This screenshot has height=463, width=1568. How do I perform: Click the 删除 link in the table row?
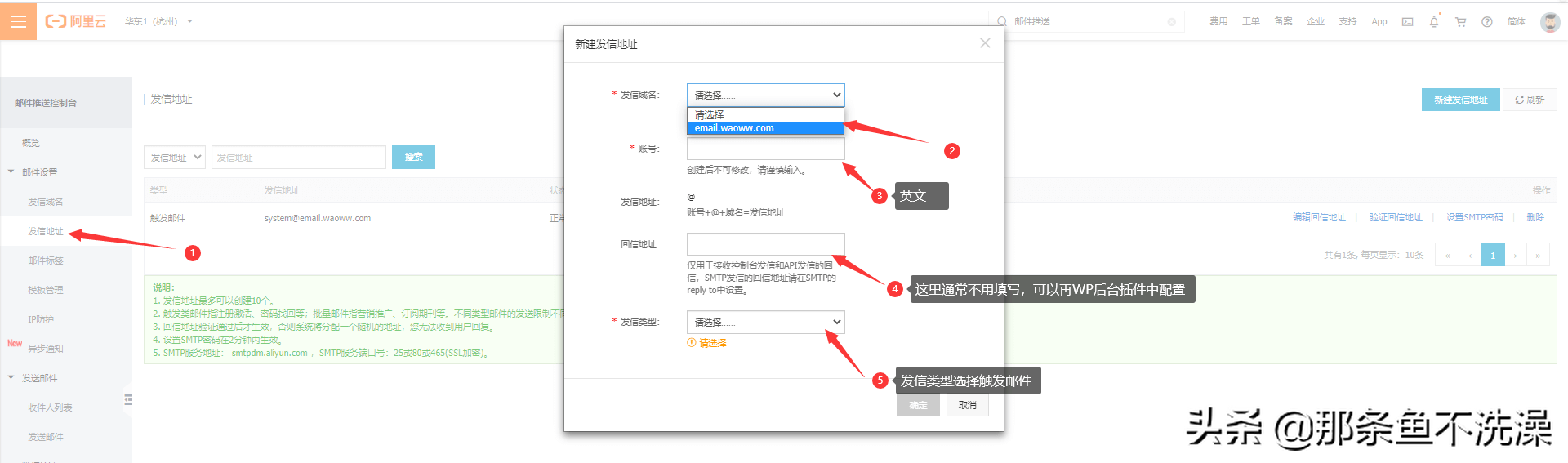(x=1535, y=217)
